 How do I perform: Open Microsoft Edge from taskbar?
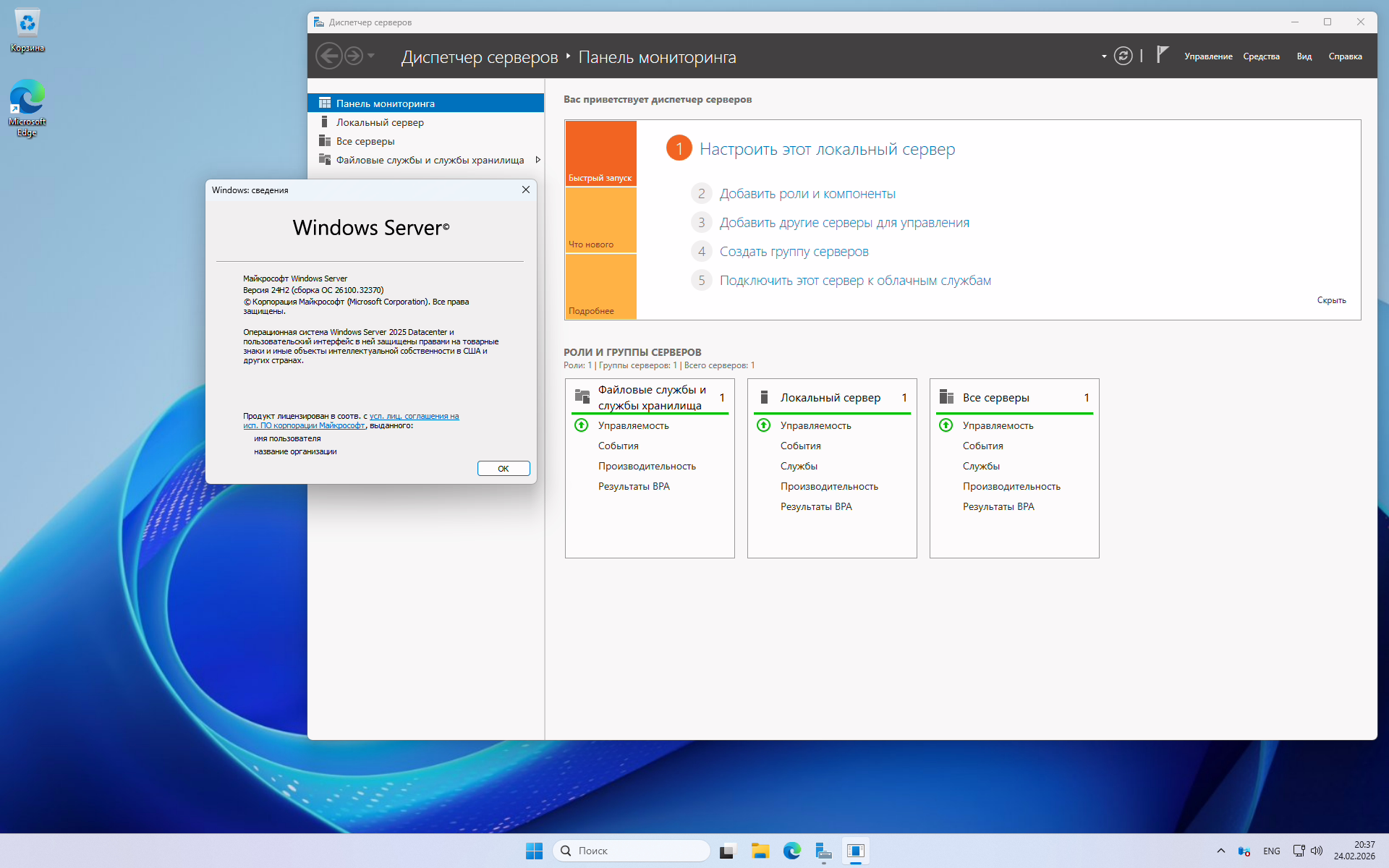click(791, 851)
